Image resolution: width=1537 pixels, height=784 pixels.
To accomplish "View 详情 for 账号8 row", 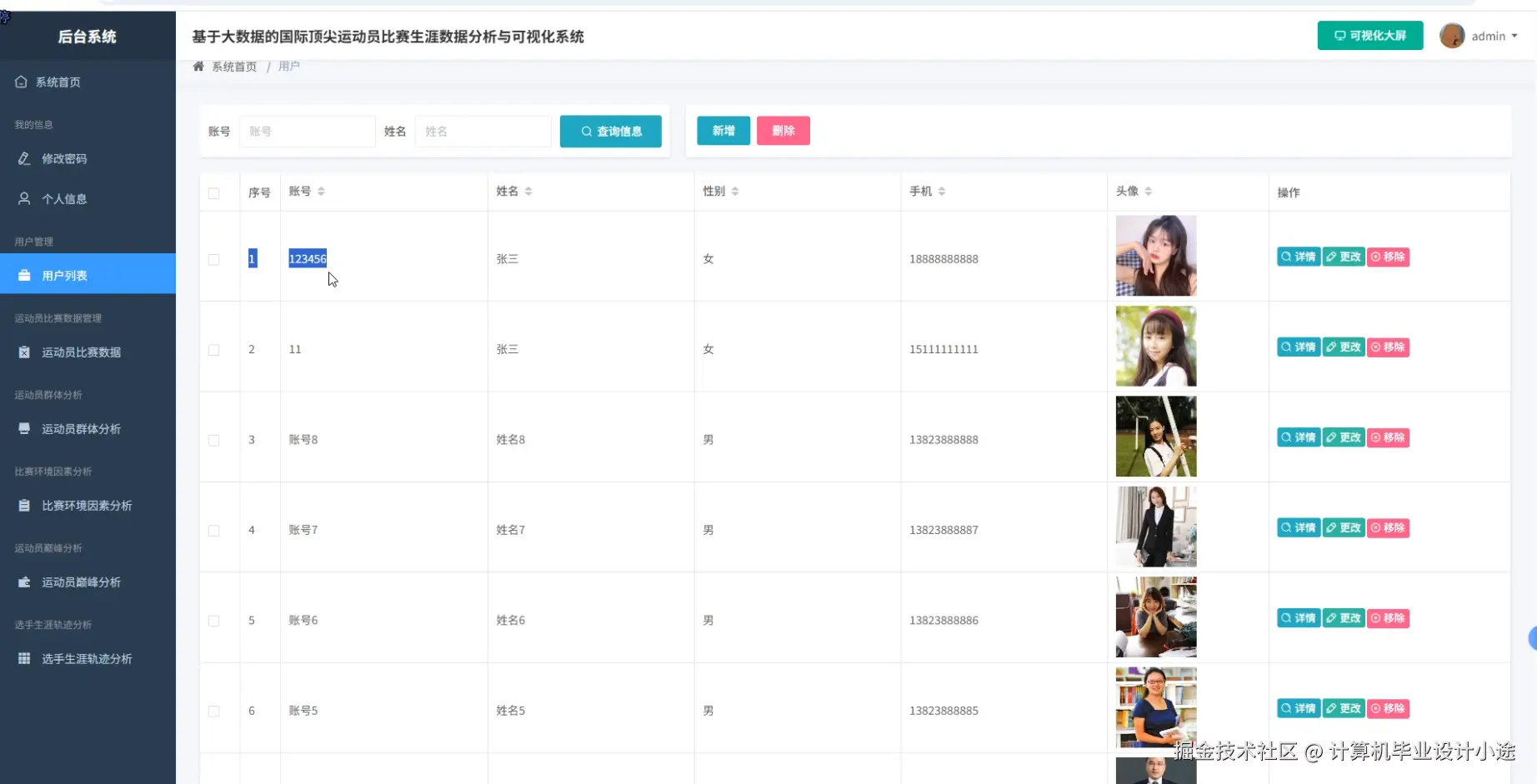I will coord(1299,437).
